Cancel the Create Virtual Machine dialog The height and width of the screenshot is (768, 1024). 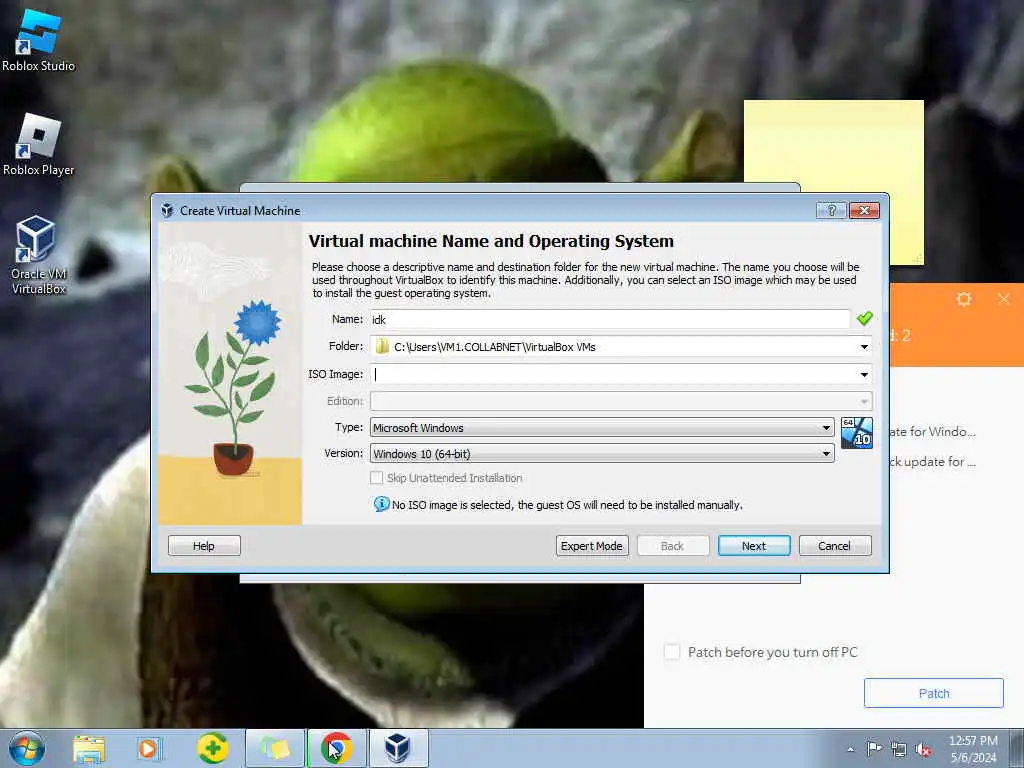(835, 546)
